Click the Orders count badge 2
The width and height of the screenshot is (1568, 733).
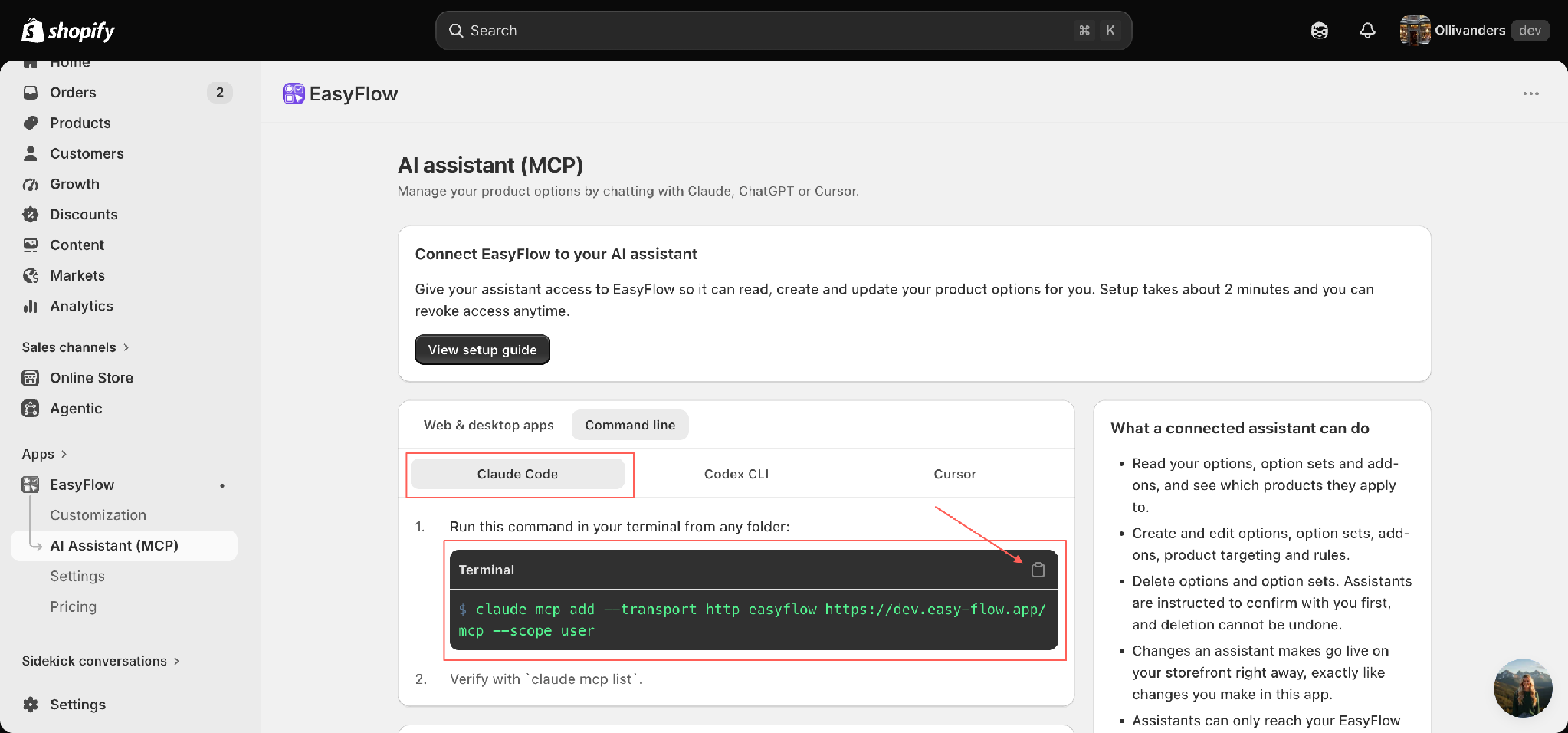[x=220, y=93]
